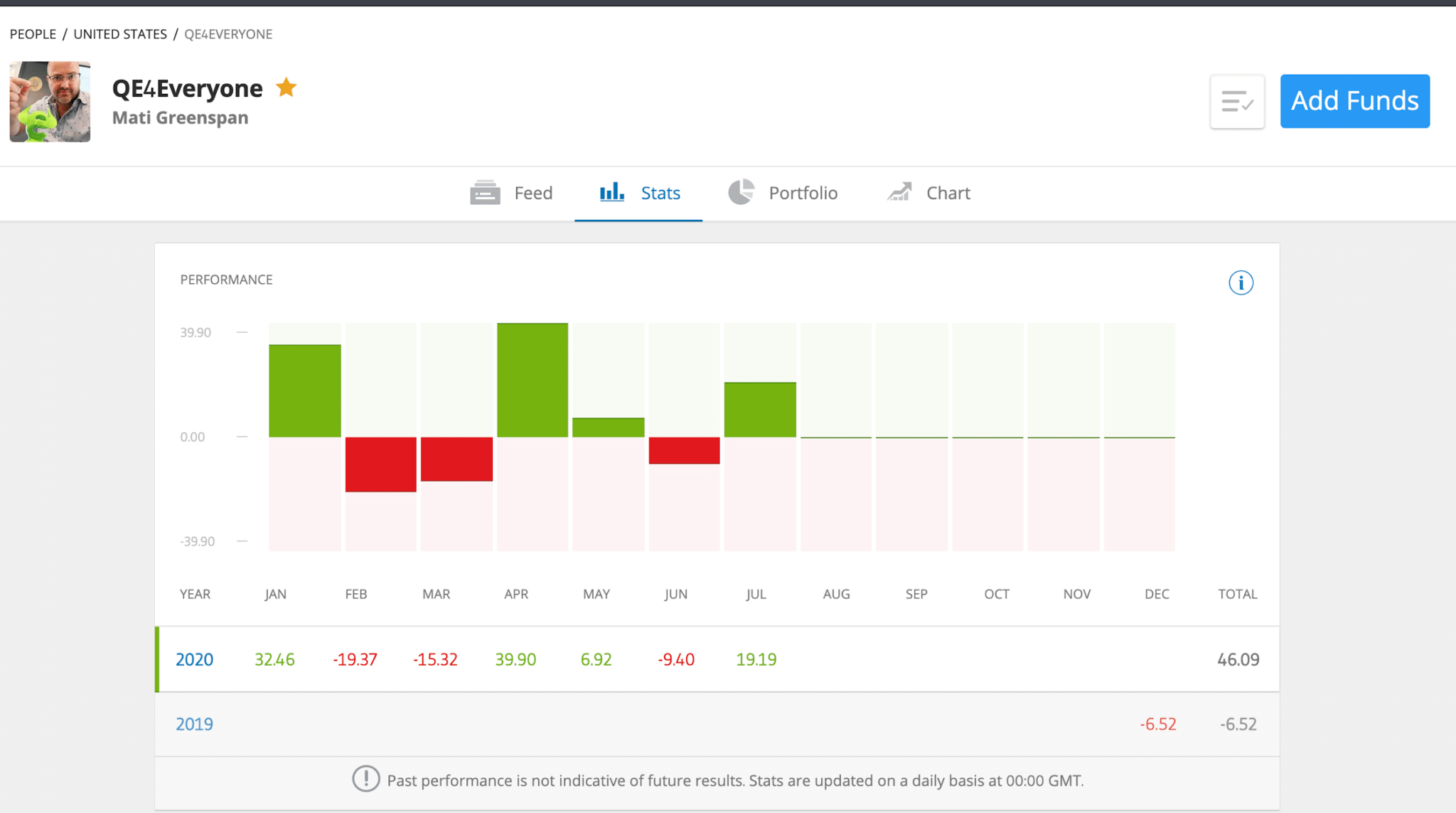
Task: Select the 2019 year row
Action: coord(194,724)
